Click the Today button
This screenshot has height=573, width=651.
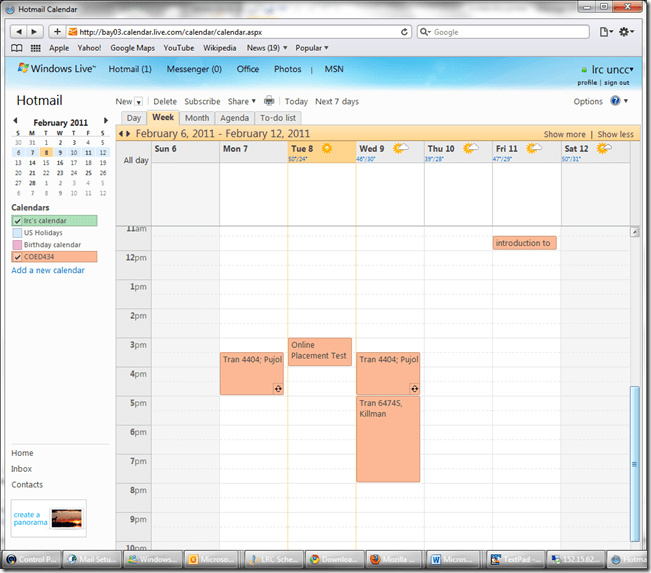pos(296,101)
